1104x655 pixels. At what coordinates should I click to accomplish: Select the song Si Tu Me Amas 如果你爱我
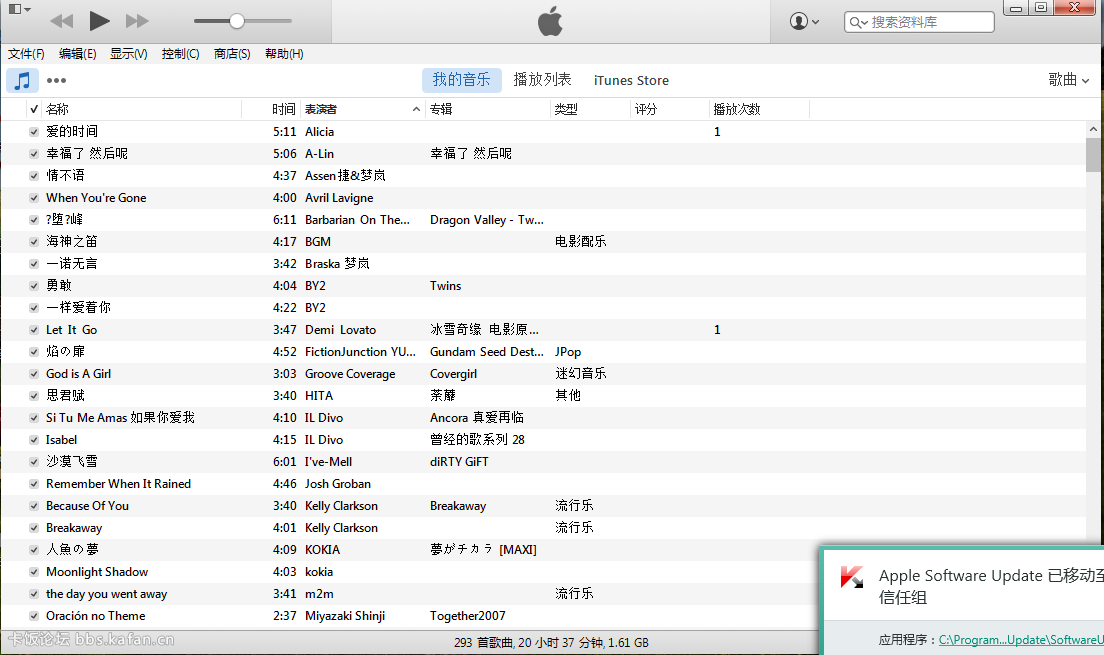coord(120,418)
